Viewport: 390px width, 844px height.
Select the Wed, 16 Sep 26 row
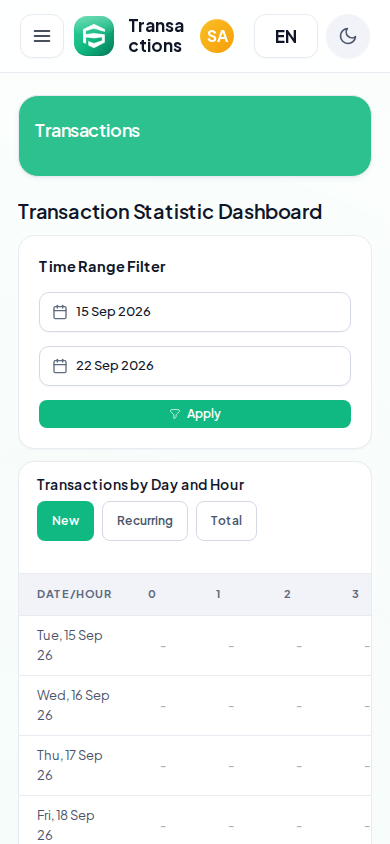pyautogui.click(x=195, y=706)
